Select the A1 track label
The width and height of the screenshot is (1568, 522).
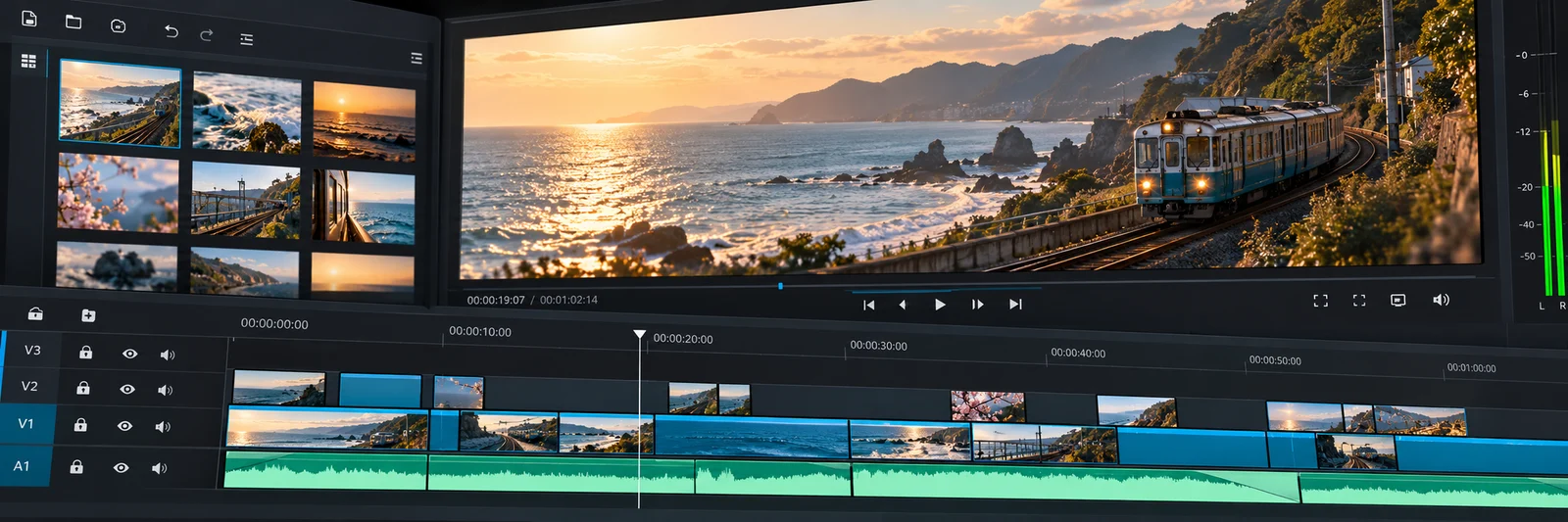pyautogui.click(x=22, y=466)
